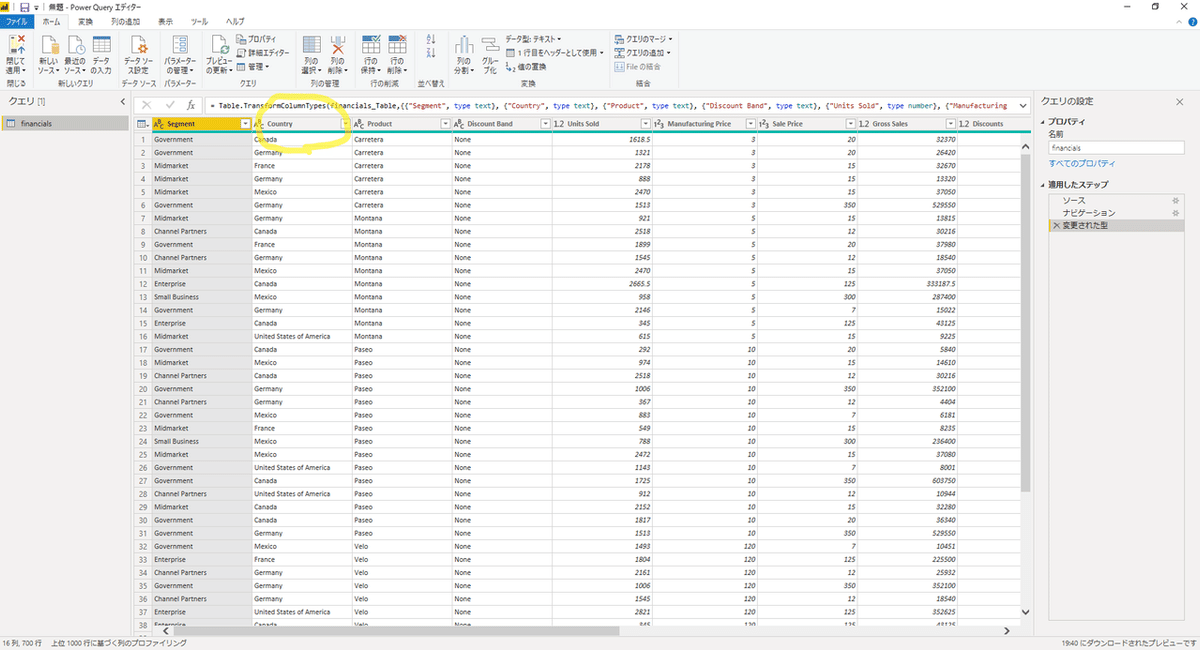Viewport: 1200px width, 650px height.
Task: Open the Segment column filter dropdown
Action: click(x=246, y=124)
